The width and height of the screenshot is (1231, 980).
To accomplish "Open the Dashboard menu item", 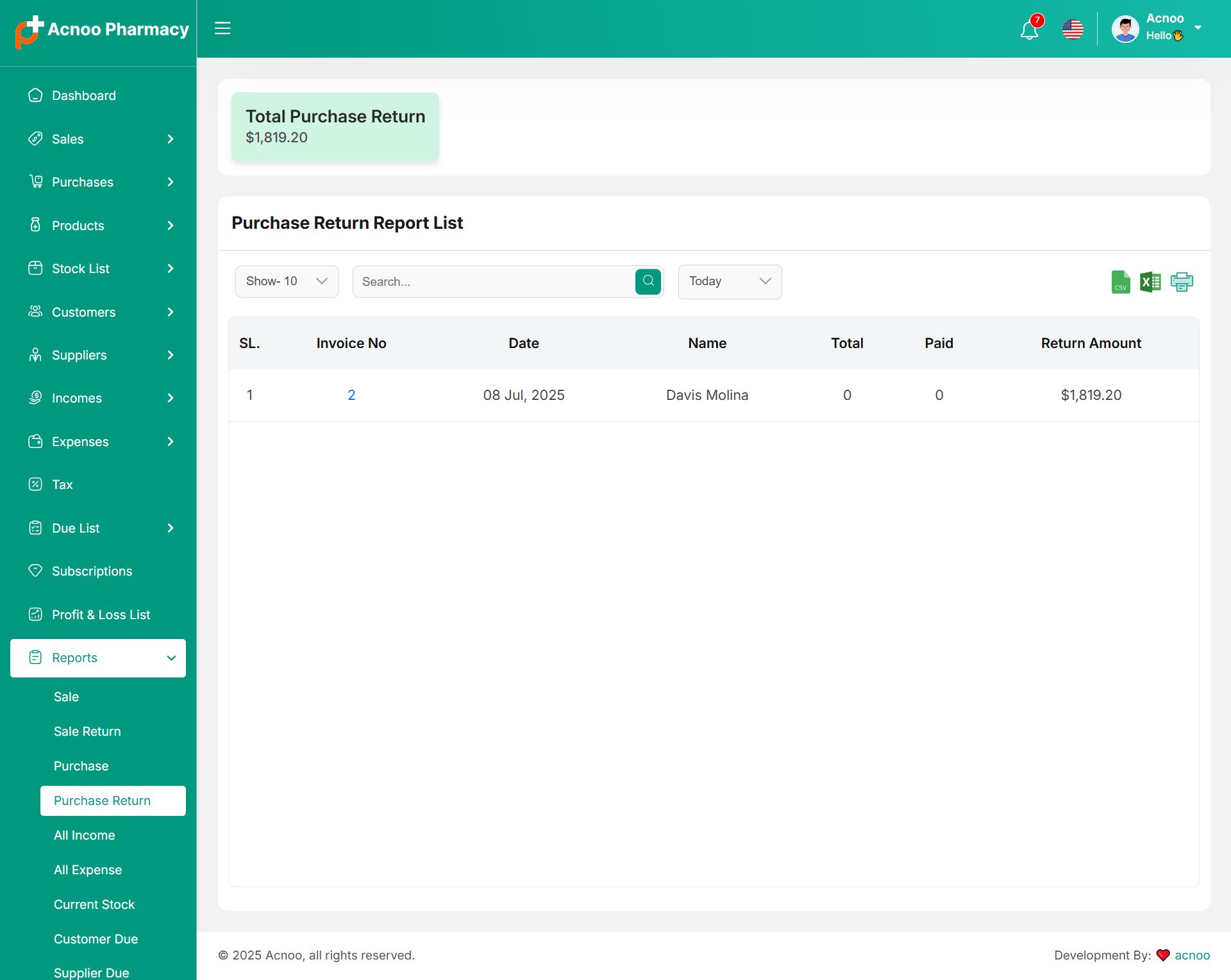I will coord(84,96).
